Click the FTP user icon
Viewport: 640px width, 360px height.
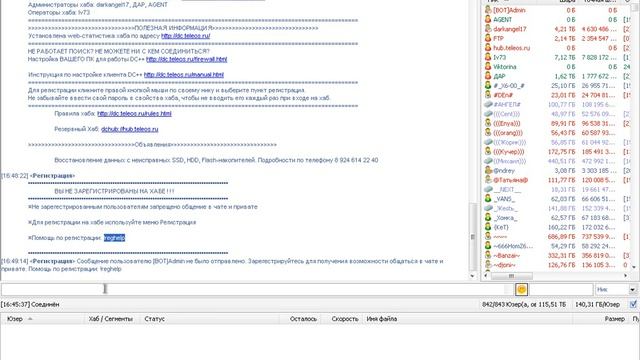tap(488, 38)
